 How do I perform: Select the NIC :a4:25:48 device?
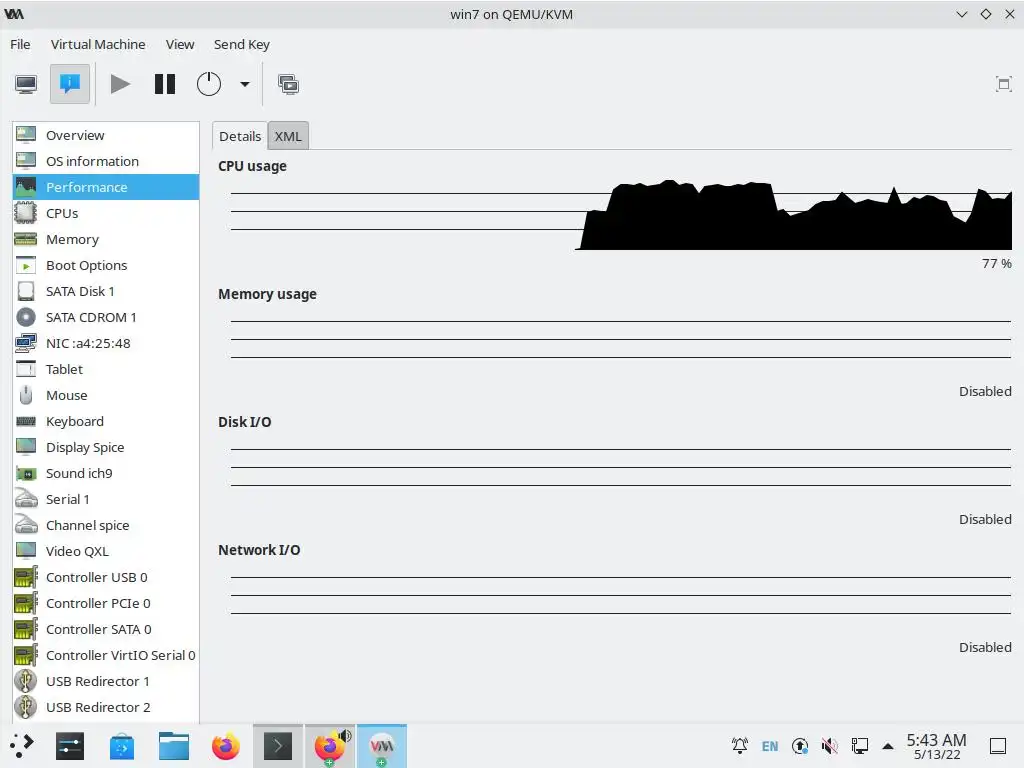point(106,344)
